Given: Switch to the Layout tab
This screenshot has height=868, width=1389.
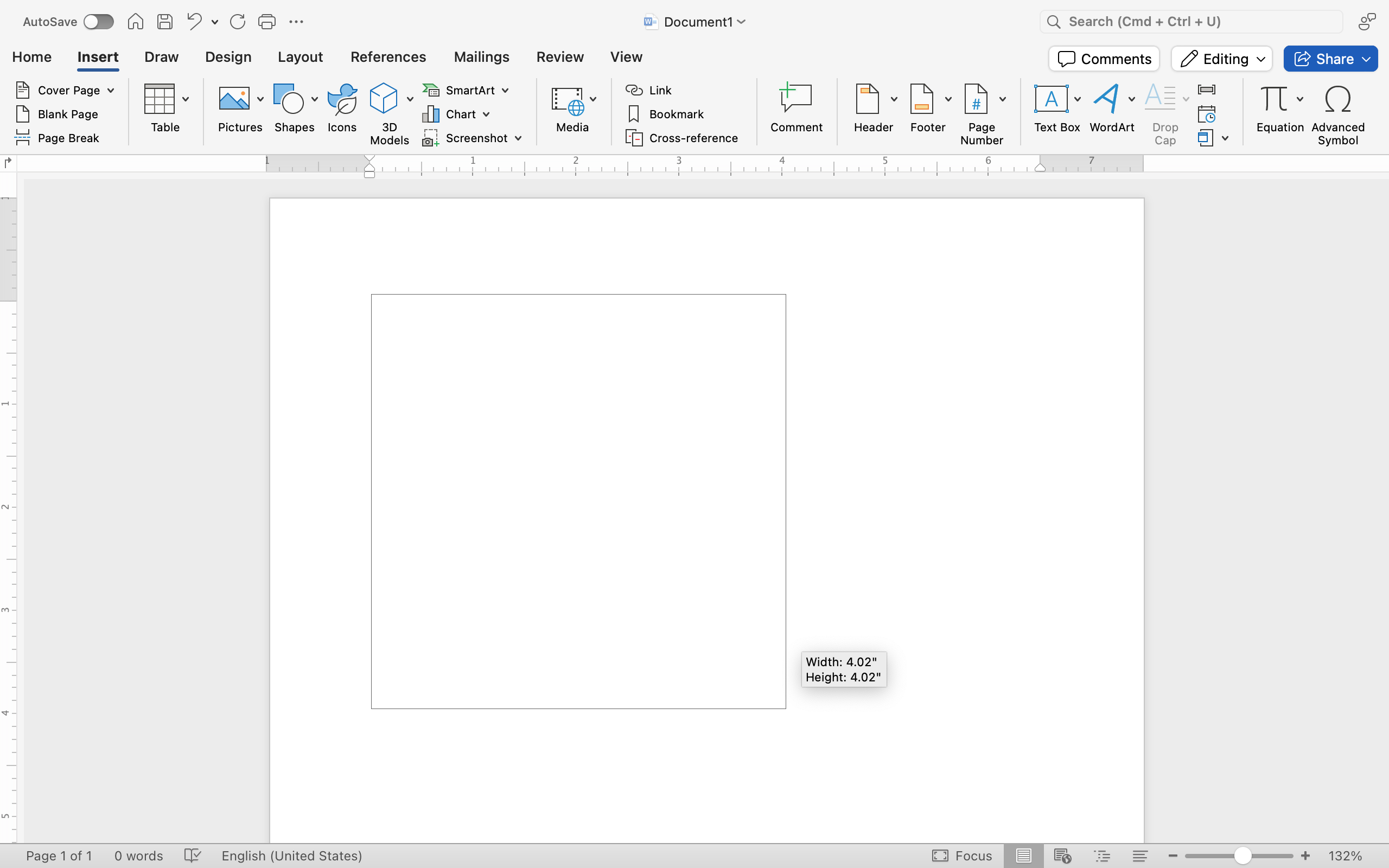Looking at the screenshot, I should (300, 57).
